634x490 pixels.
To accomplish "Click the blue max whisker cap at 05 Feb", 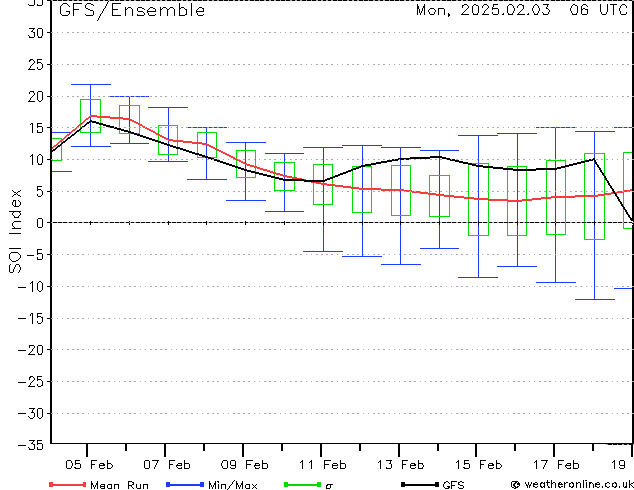I will point(91,84).
